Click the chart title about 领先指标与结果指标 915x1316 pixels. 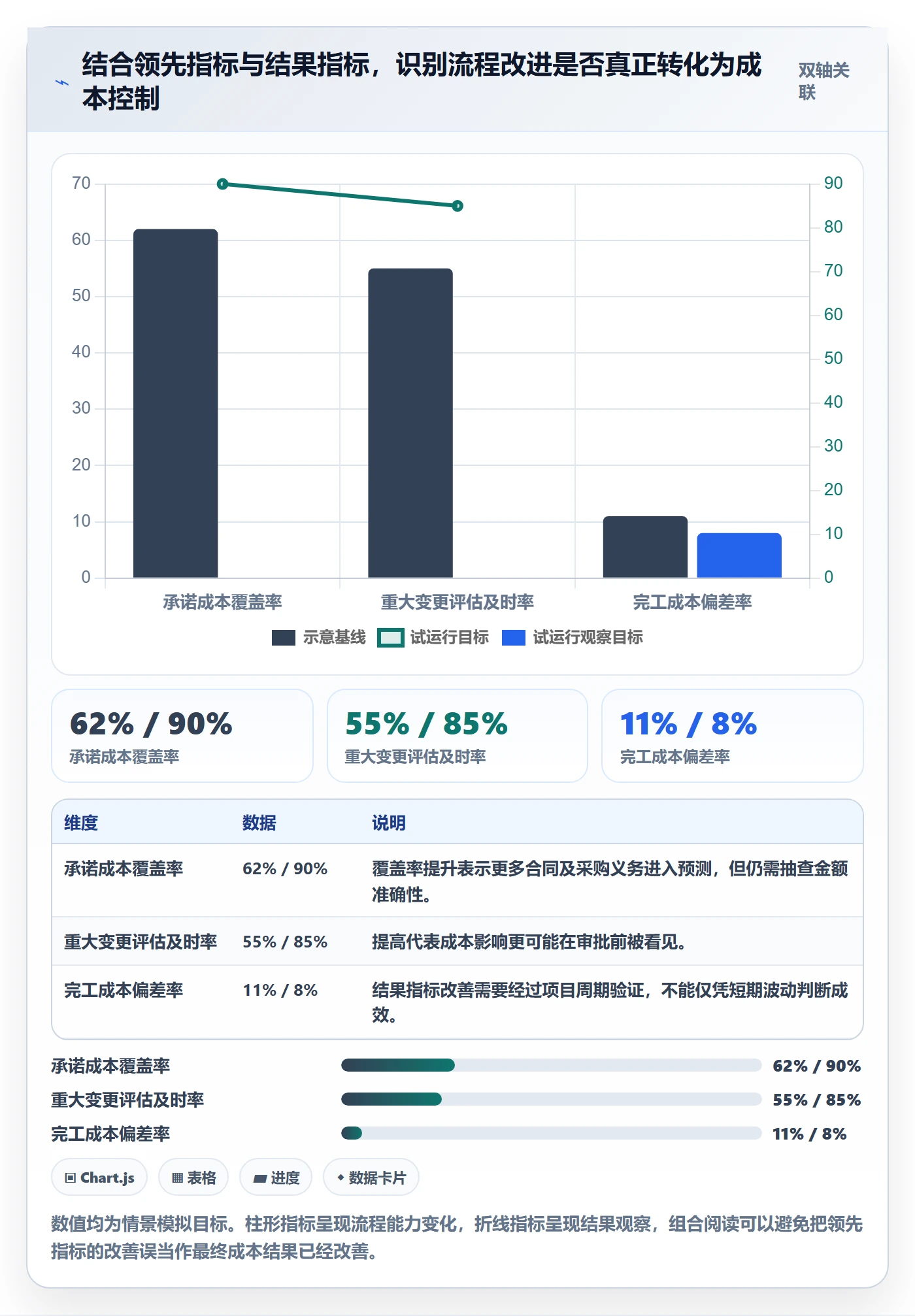pyautogui.click(x=422, y=82)
